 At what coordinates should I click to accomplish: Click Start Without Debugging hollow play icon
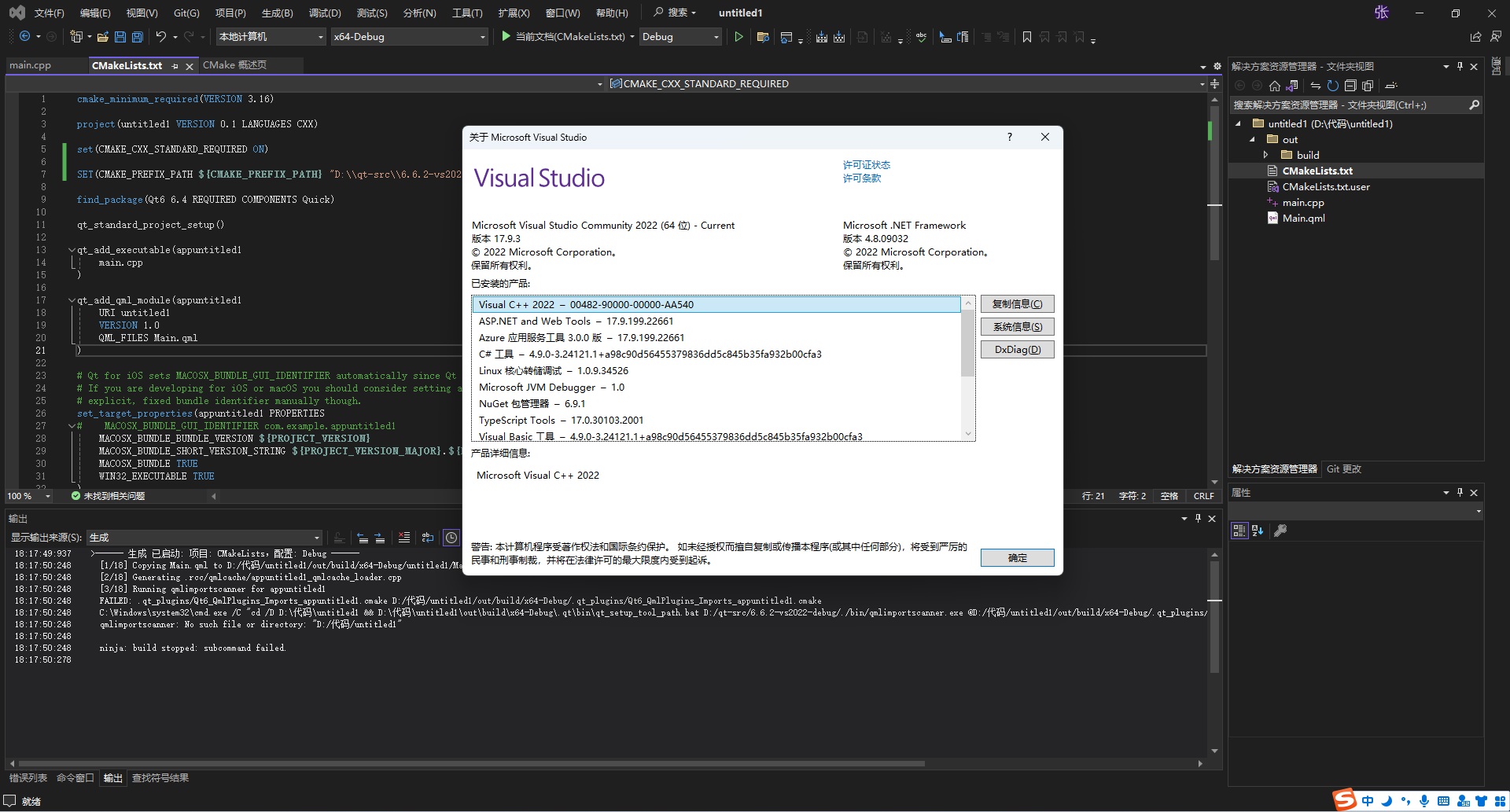[x=738, y=37]
